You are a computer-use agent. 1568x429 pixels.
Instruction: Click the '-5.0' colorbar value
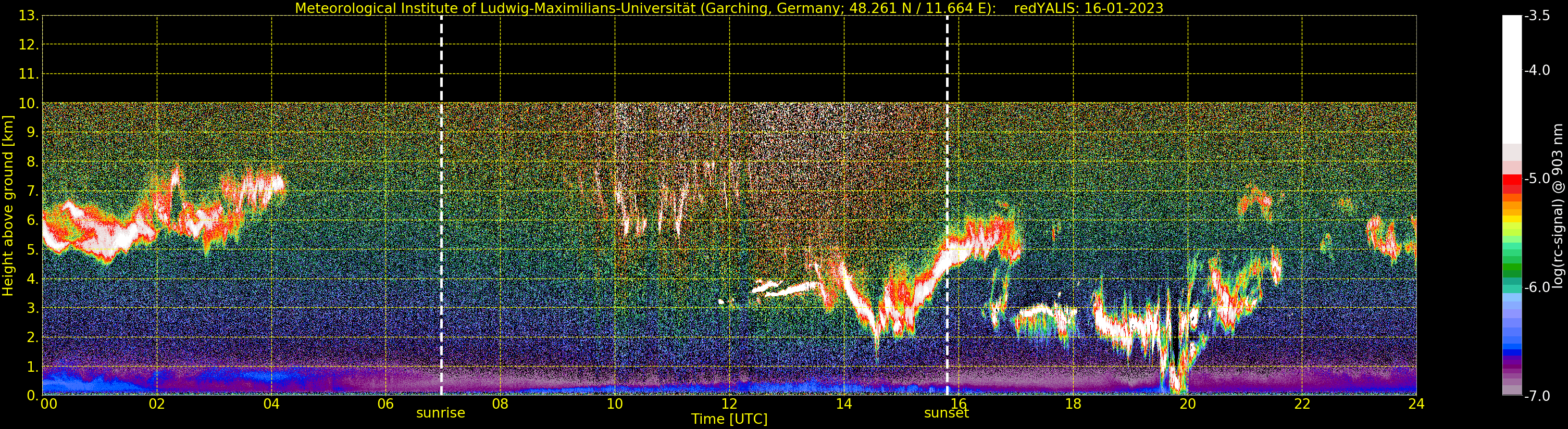coord(1537,178)
